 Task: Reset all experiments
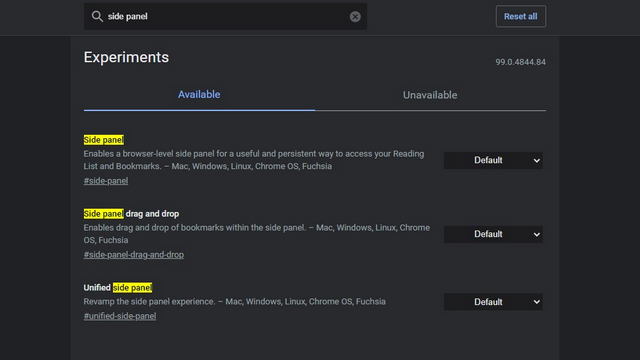(520, 16)
